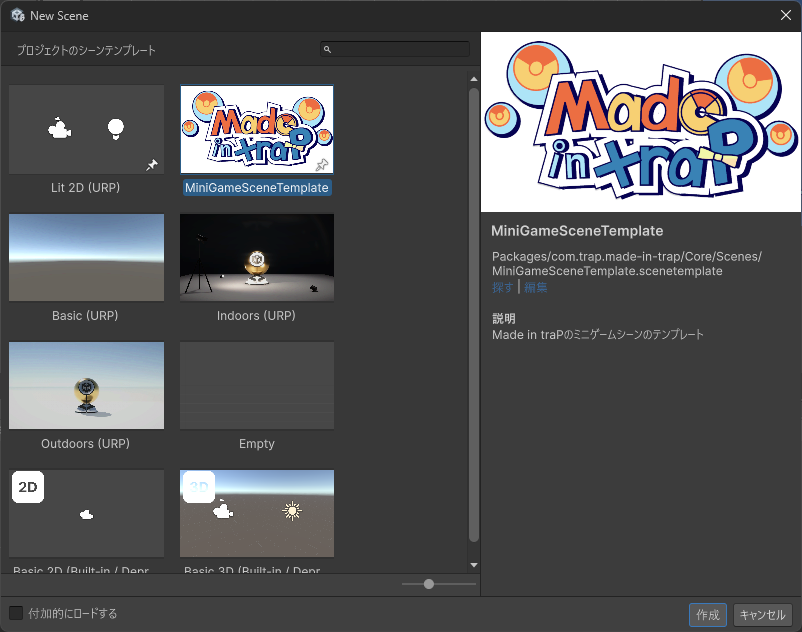
Task: Click the Lit 2D (URP) label
Action: pyautogui.click(x=85, y=188)
